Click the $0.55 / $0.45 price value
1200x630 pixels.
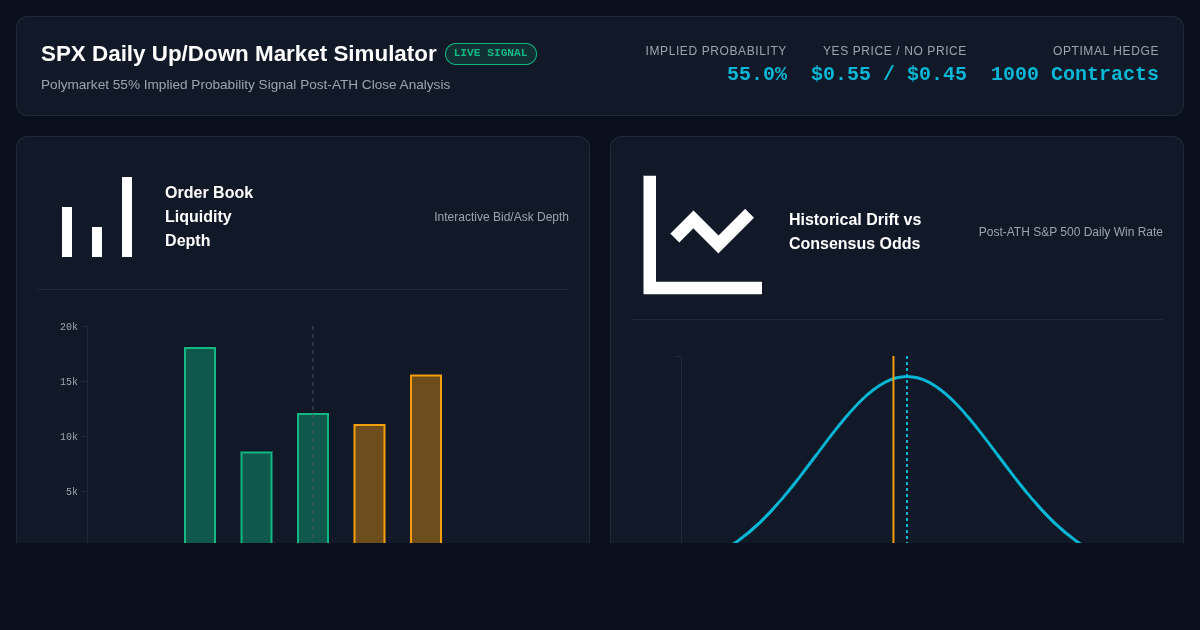pos(889,74)
